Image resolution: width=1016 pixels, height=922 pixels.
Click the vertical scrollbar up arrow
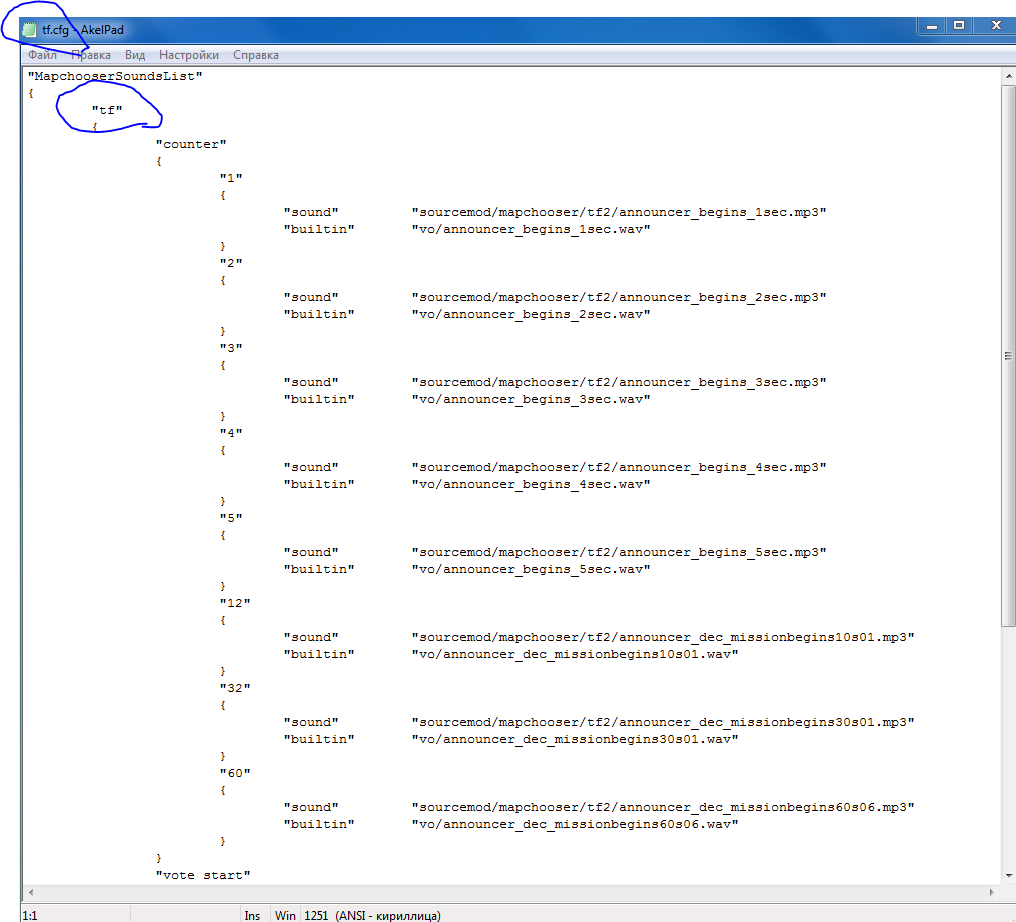pos(1009,76)
